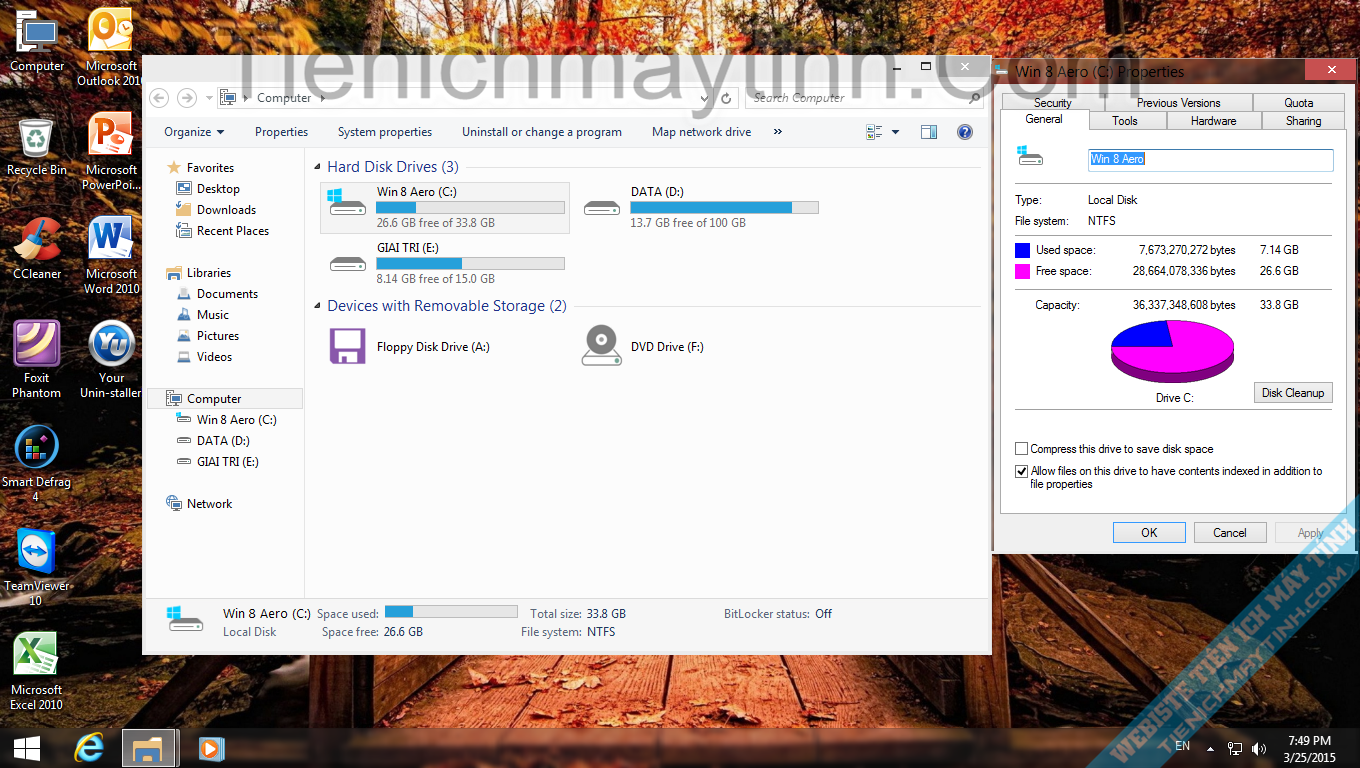Click the Refresh icon beside address bar
Image resolution: width=1360 pixels, height=768 pixels.
[727, 98]
